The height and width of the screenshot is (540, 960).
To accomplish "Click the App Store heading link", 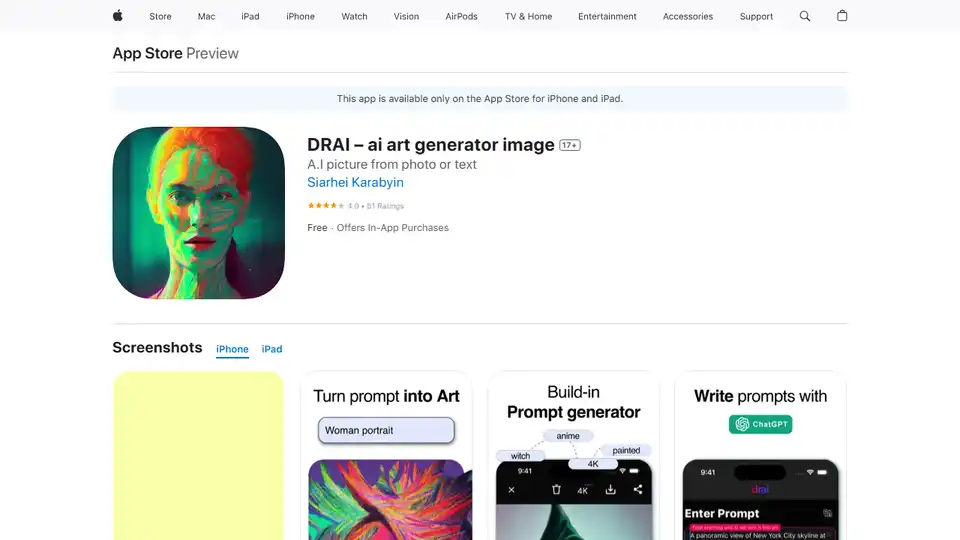I will (x=148, y=53).
